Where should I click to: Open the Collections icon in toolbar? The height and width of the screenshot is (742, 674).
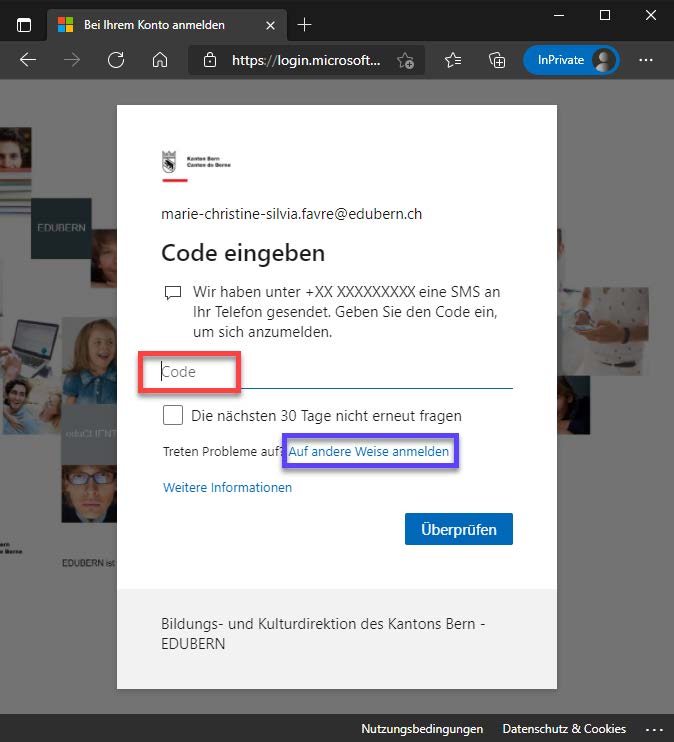click(497, 60)
